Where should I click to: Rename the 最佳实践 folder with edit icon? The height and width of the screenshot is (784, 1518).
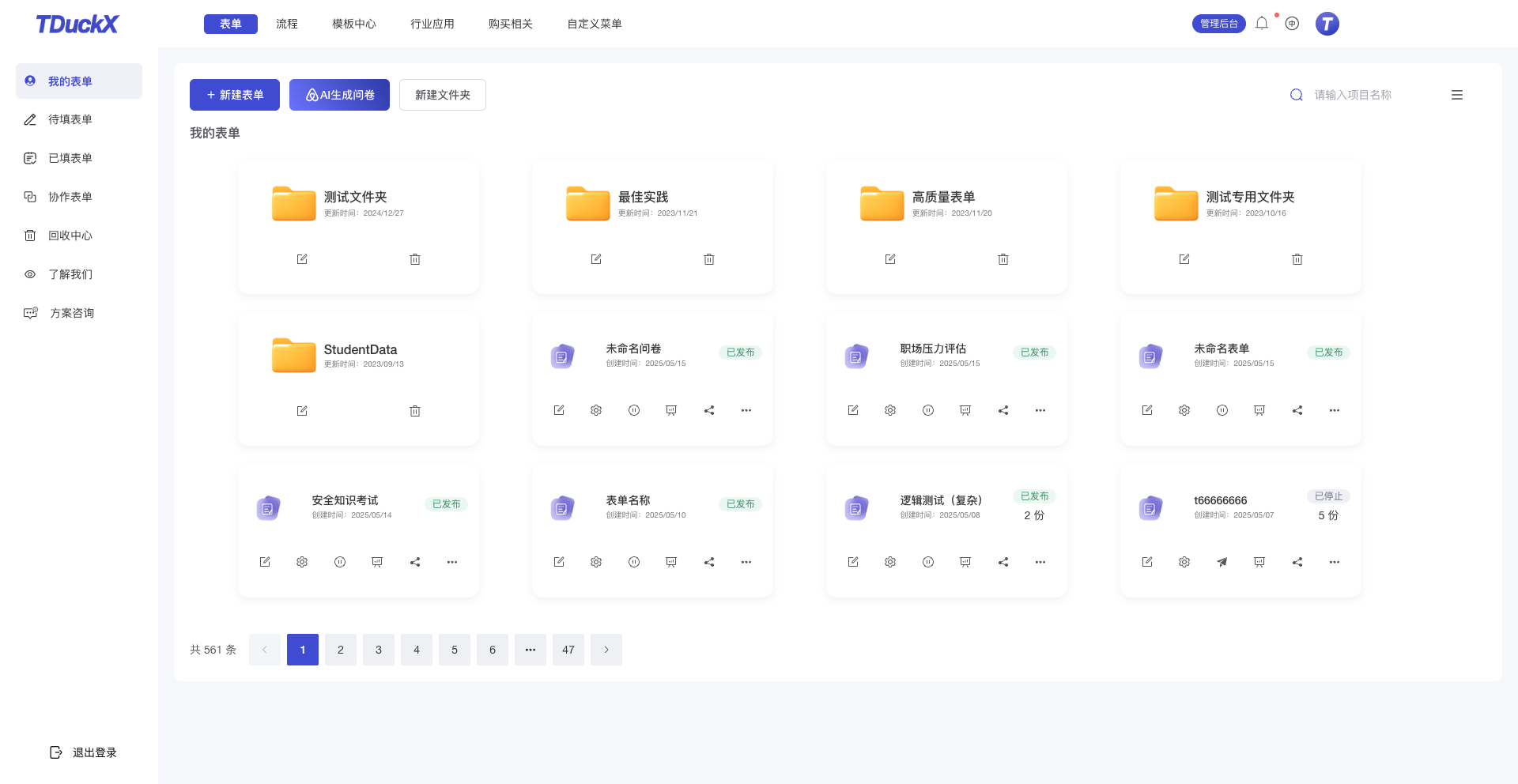click(596, 259)
